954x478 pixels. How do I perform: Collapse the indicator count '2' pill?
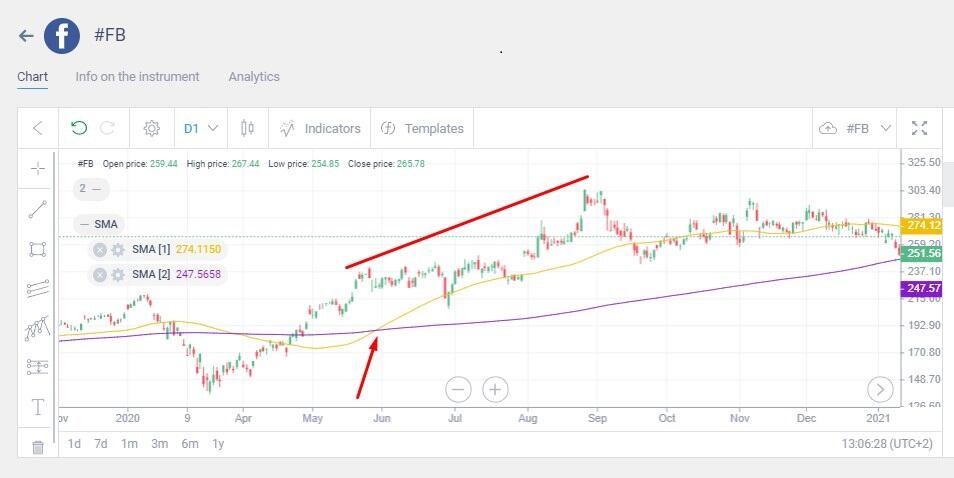(91, 189)
